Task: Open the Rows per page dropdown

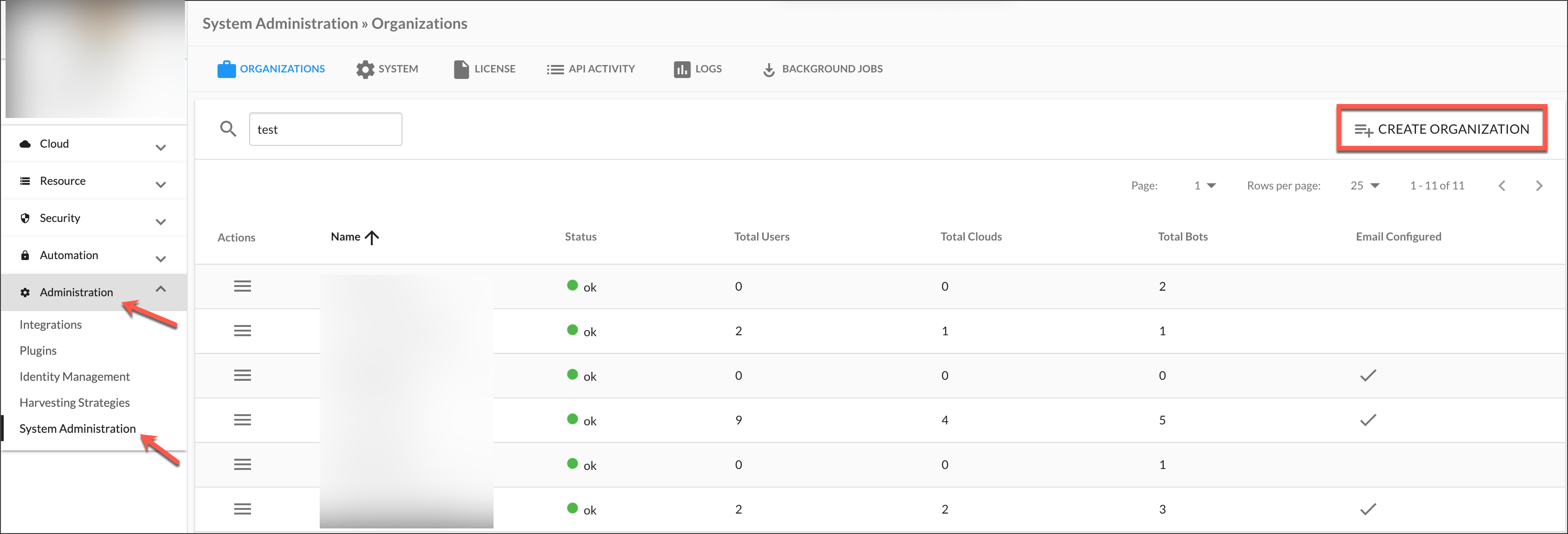Action: point(1365,185)
